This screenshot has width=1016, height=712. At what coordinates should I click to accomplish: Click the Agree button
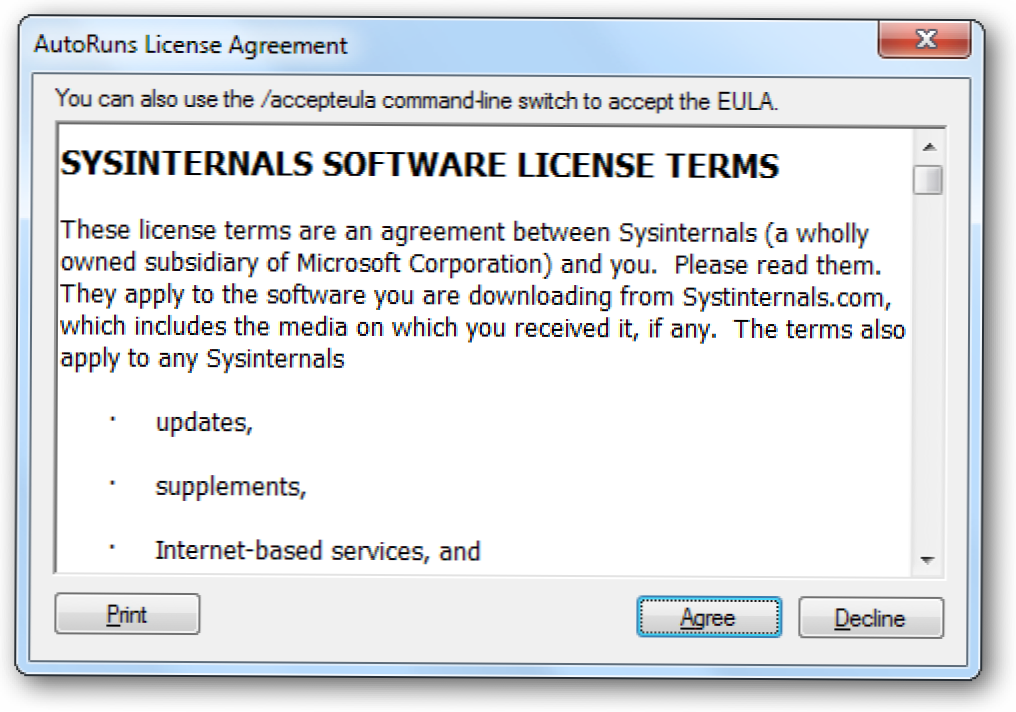708,617
